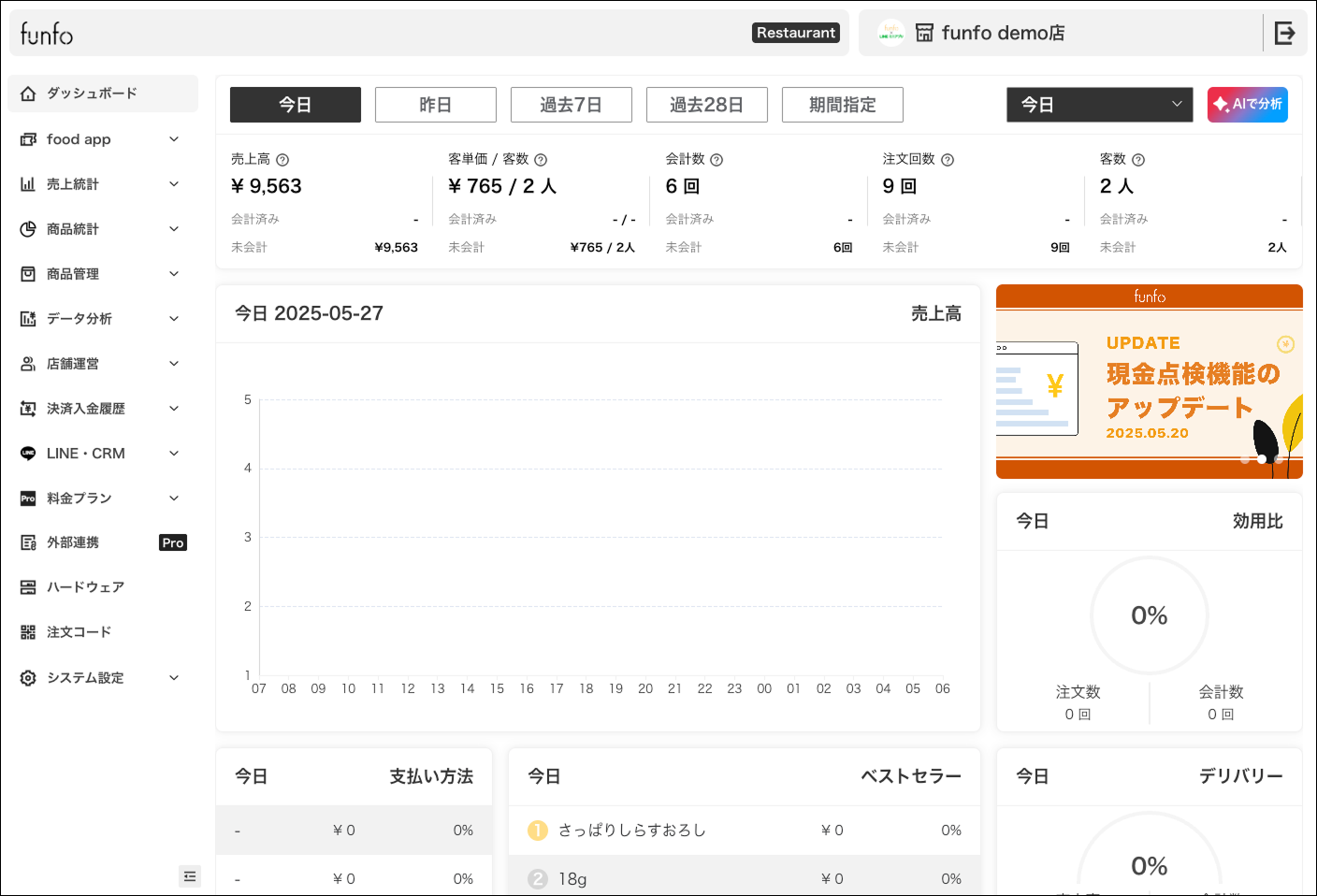
Task: Expand the データ分析 menu chevron
Action: pyautogui.click(x=174, y=319)
